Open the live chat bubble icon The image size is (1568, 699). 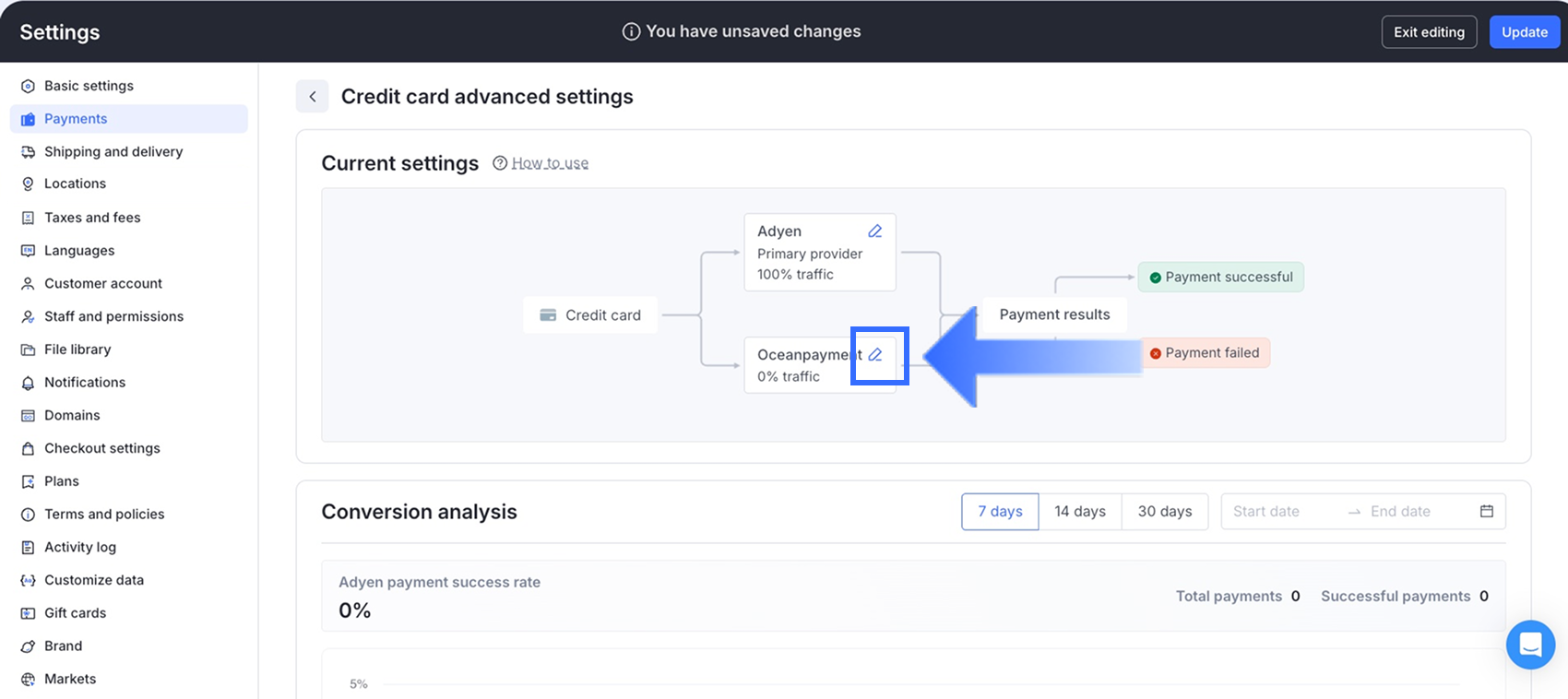pyautogui.click(x=1530, y=645)
